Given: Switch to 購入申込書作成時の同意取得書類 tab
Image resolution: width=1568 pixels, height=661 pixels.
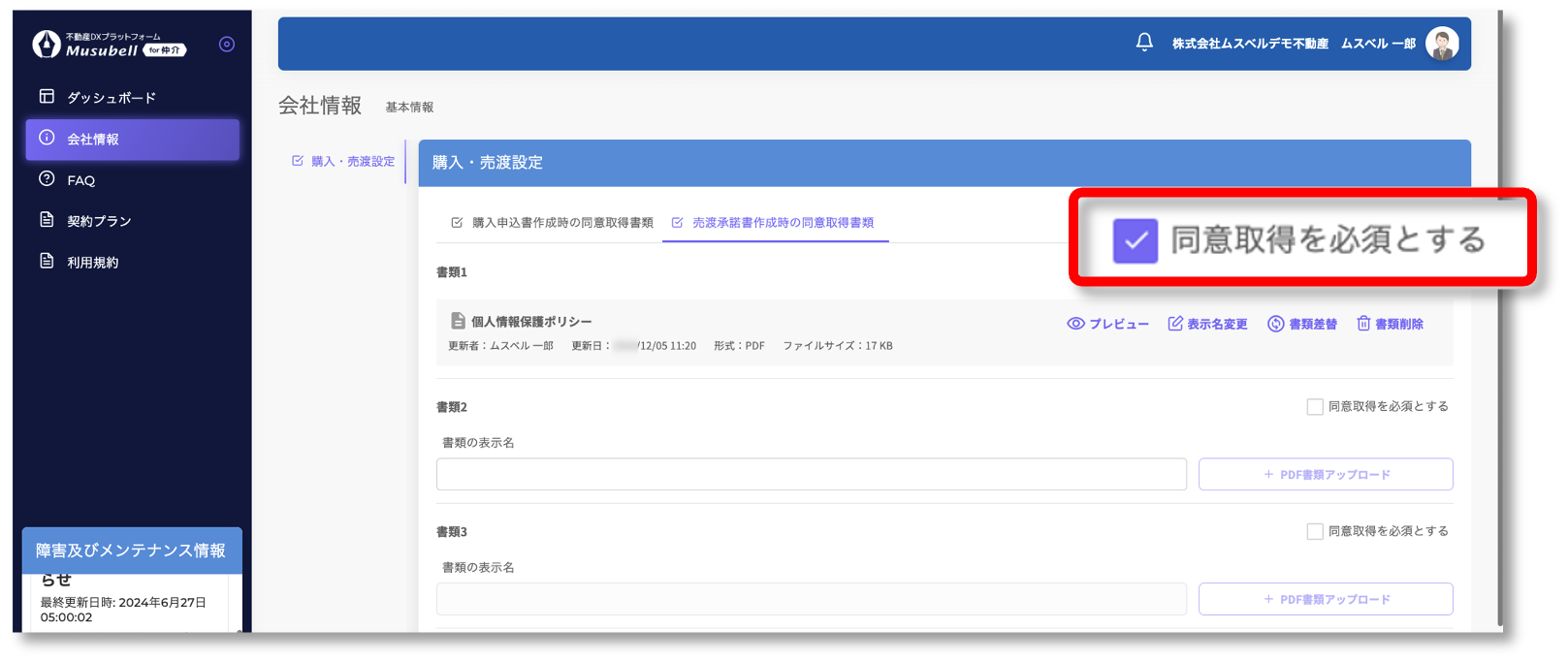Looking at the screenshot, I should [x=553, y=223].
